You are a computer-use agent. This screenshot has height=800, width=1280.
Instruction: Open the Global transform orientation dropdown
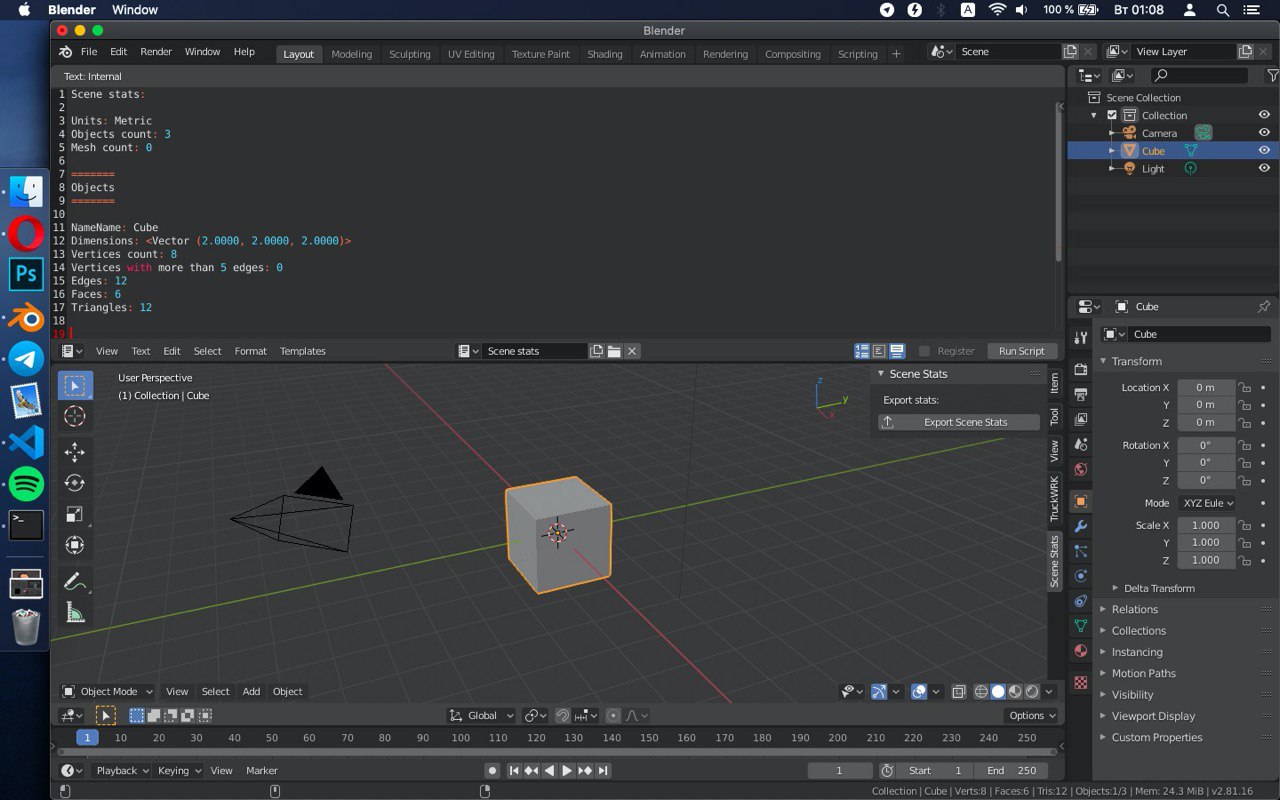coord(481,715)
